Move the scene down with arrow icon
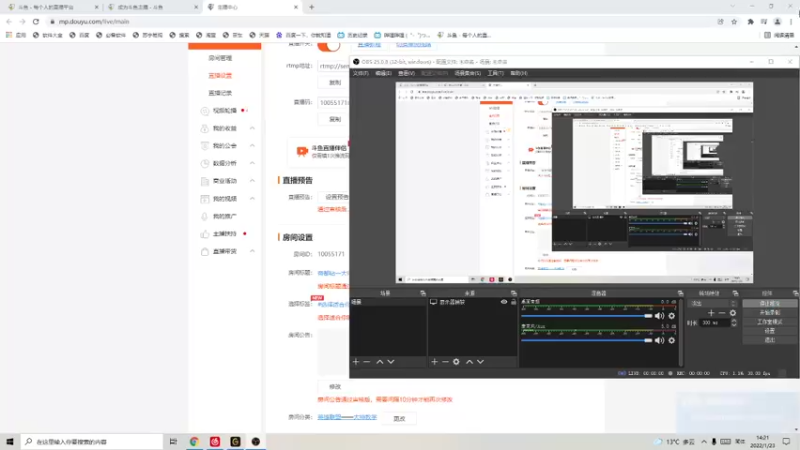Image resolution: width=800 pixels, height=450 pixels. pos(391,362)
